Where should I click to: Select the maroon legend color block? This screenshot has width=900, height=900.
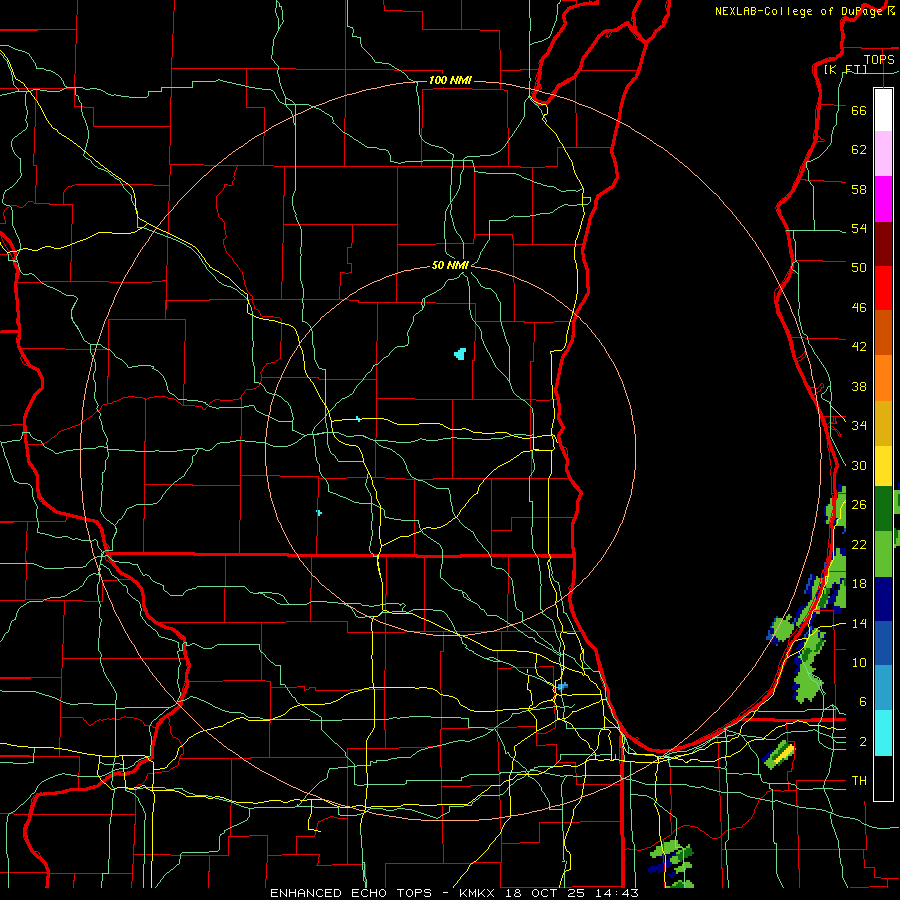883,243
